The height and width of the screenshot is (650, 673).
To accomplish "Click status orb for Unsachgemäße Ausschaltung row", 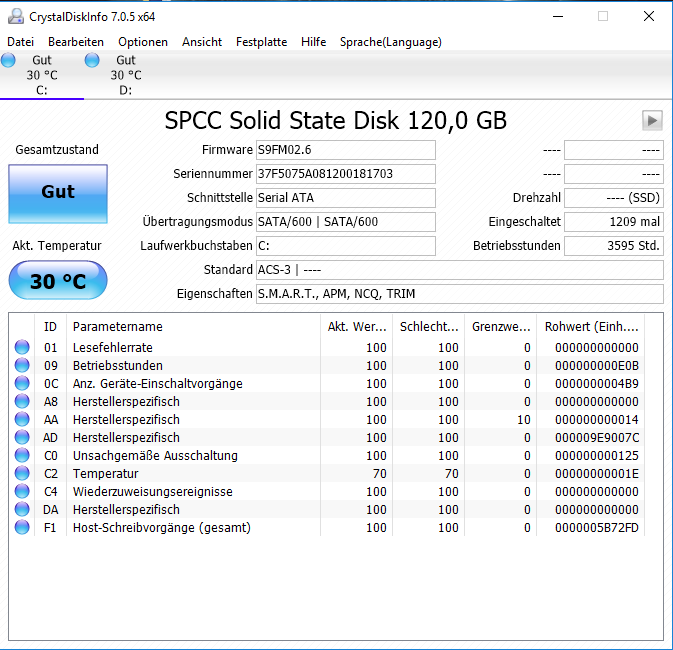I will pos(22,455).
